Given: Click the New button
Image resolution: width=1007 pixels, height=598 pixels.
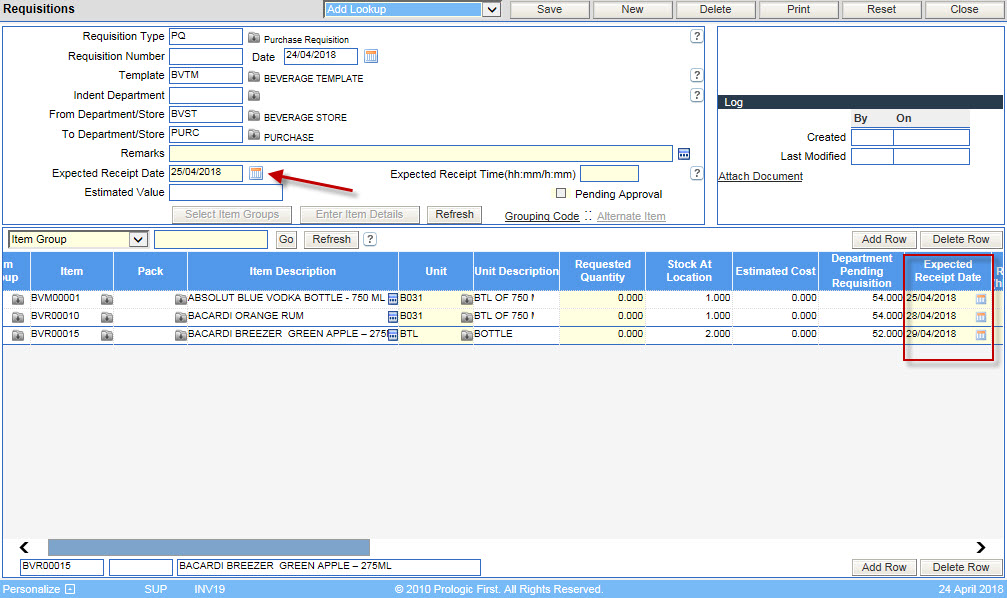Looking at the screenshot, I should click(633, 10).
